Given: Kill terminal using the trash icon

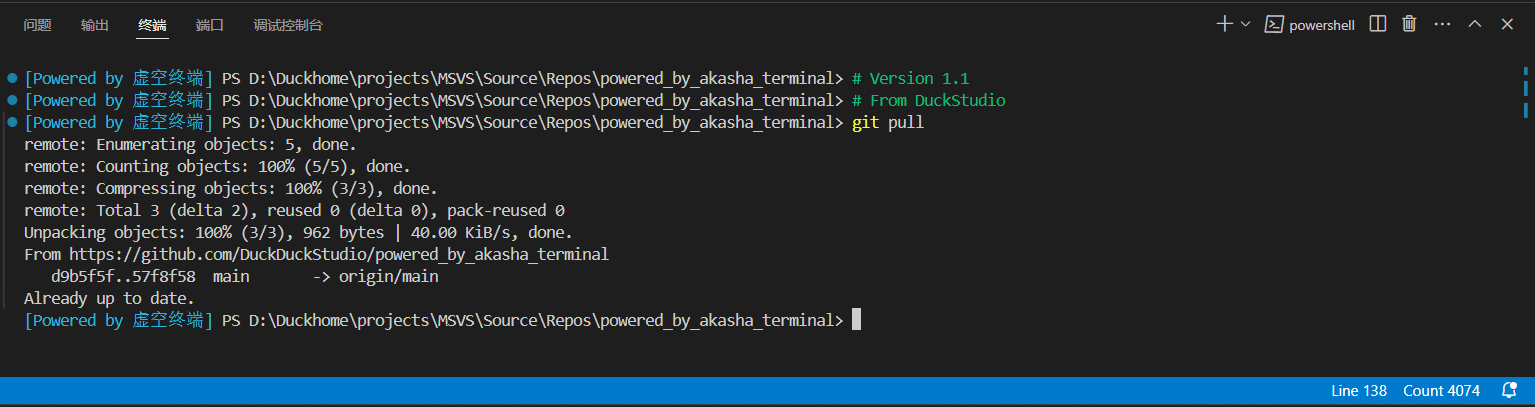Looking at the screenshot, I should pos(1409,24).
